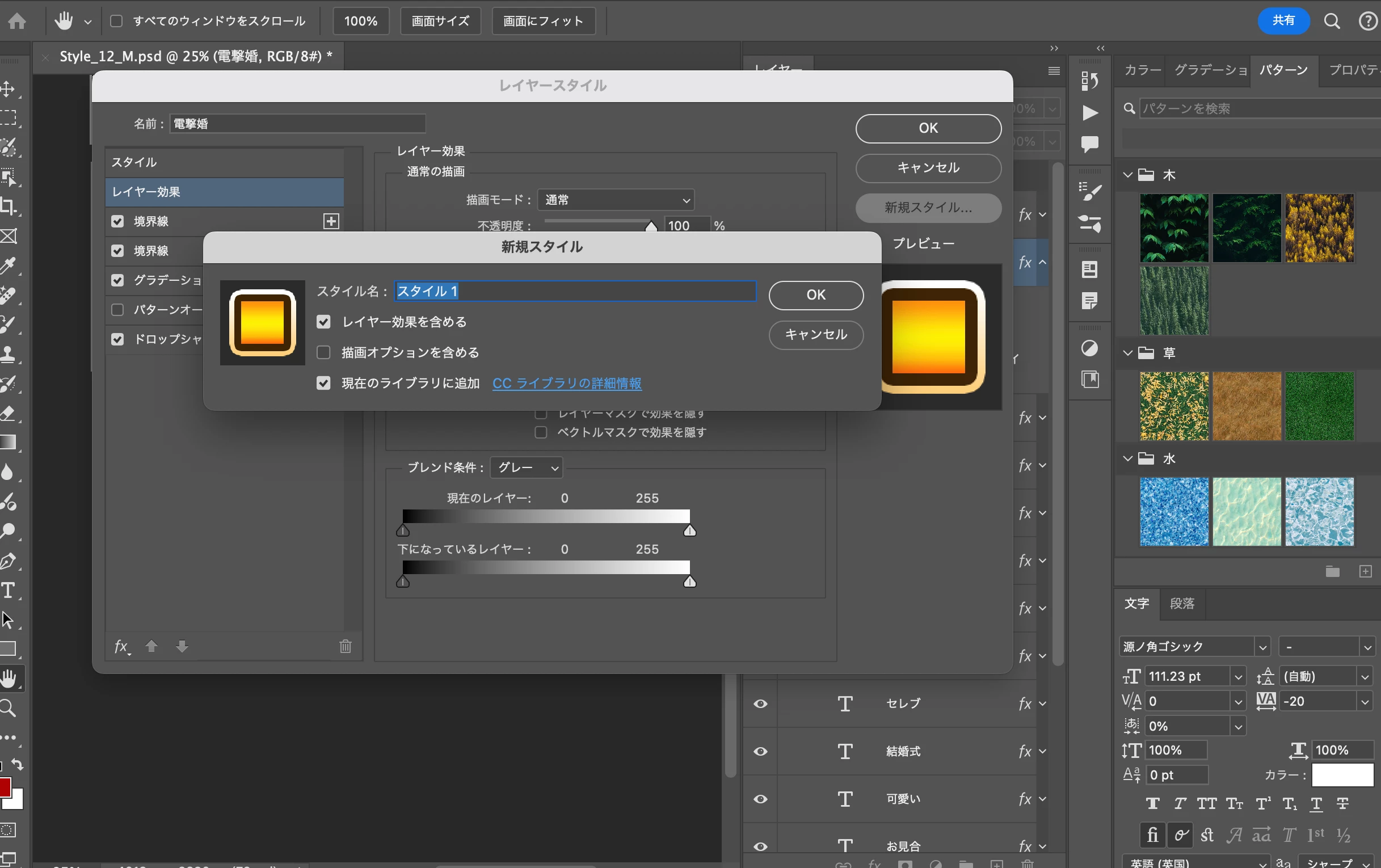Enable 描画オプションを含める checkbox
This screenshot has height=868, width=1381.
pos(324,352)
